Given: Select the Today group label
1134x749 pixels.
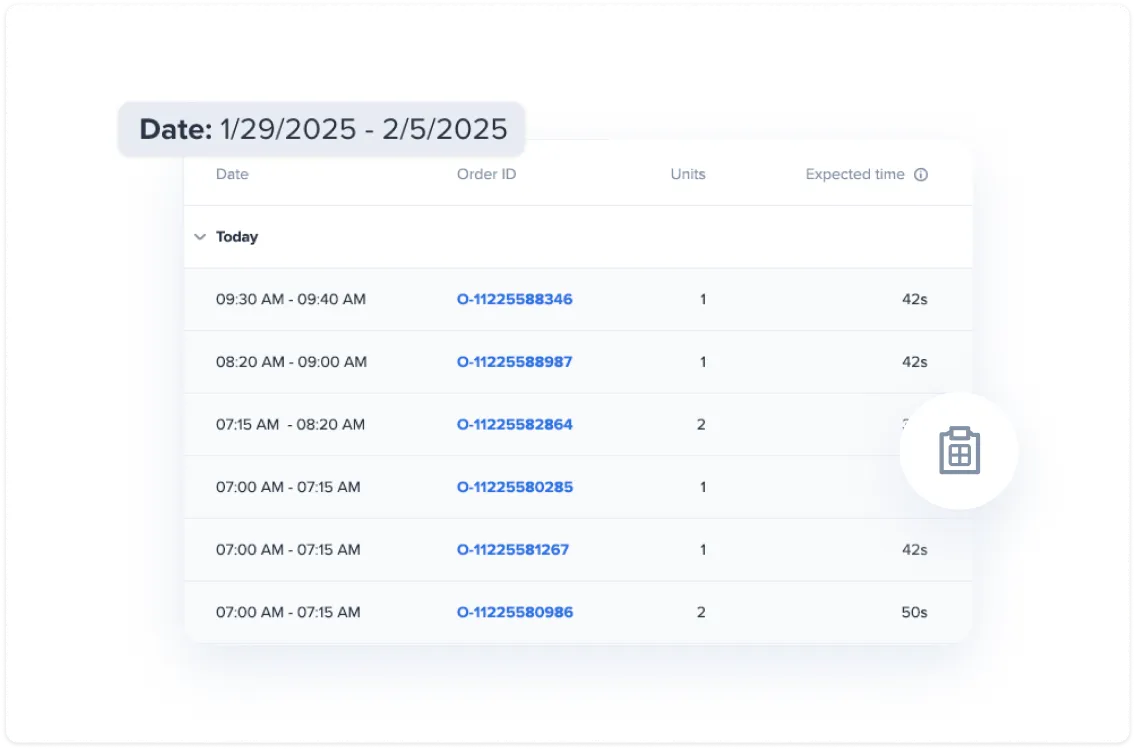Looking at the screenshot, I should tap(236, 237).
